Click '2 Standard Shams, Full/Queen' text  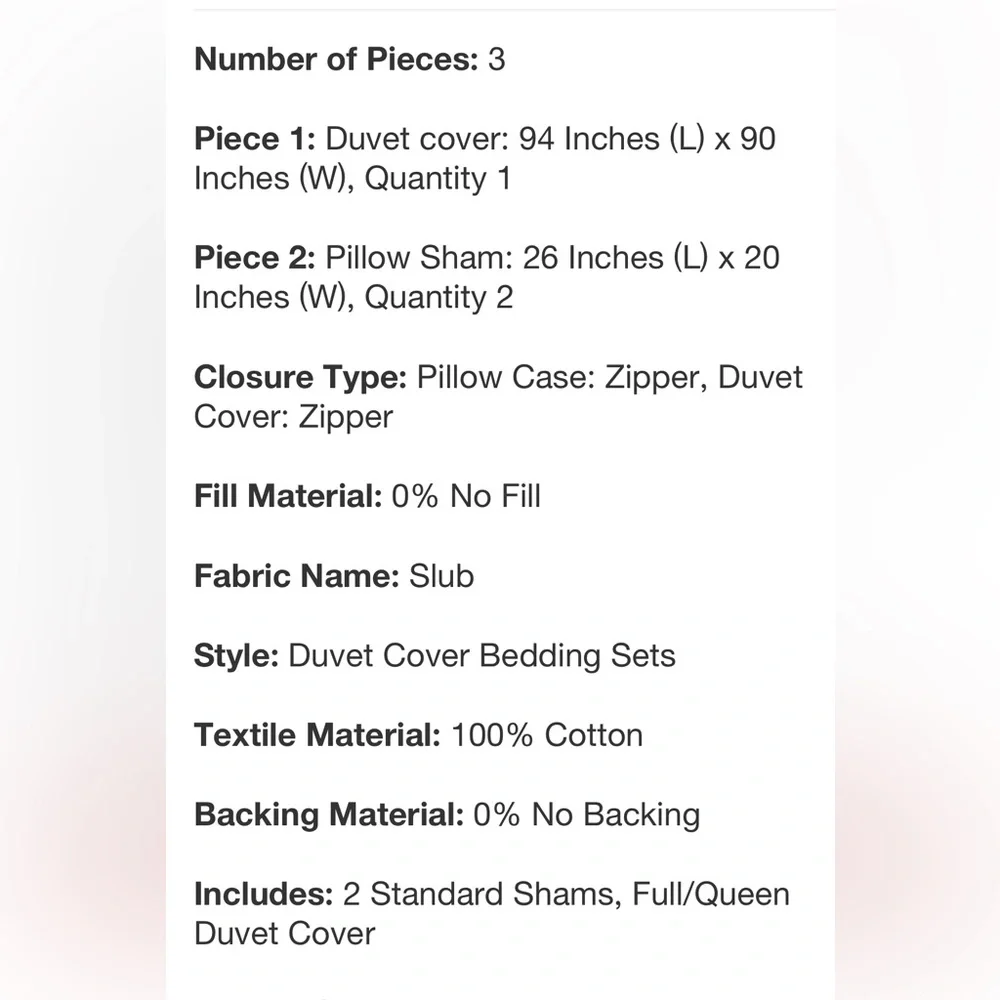pyautogui.click(x=566, y=894)
